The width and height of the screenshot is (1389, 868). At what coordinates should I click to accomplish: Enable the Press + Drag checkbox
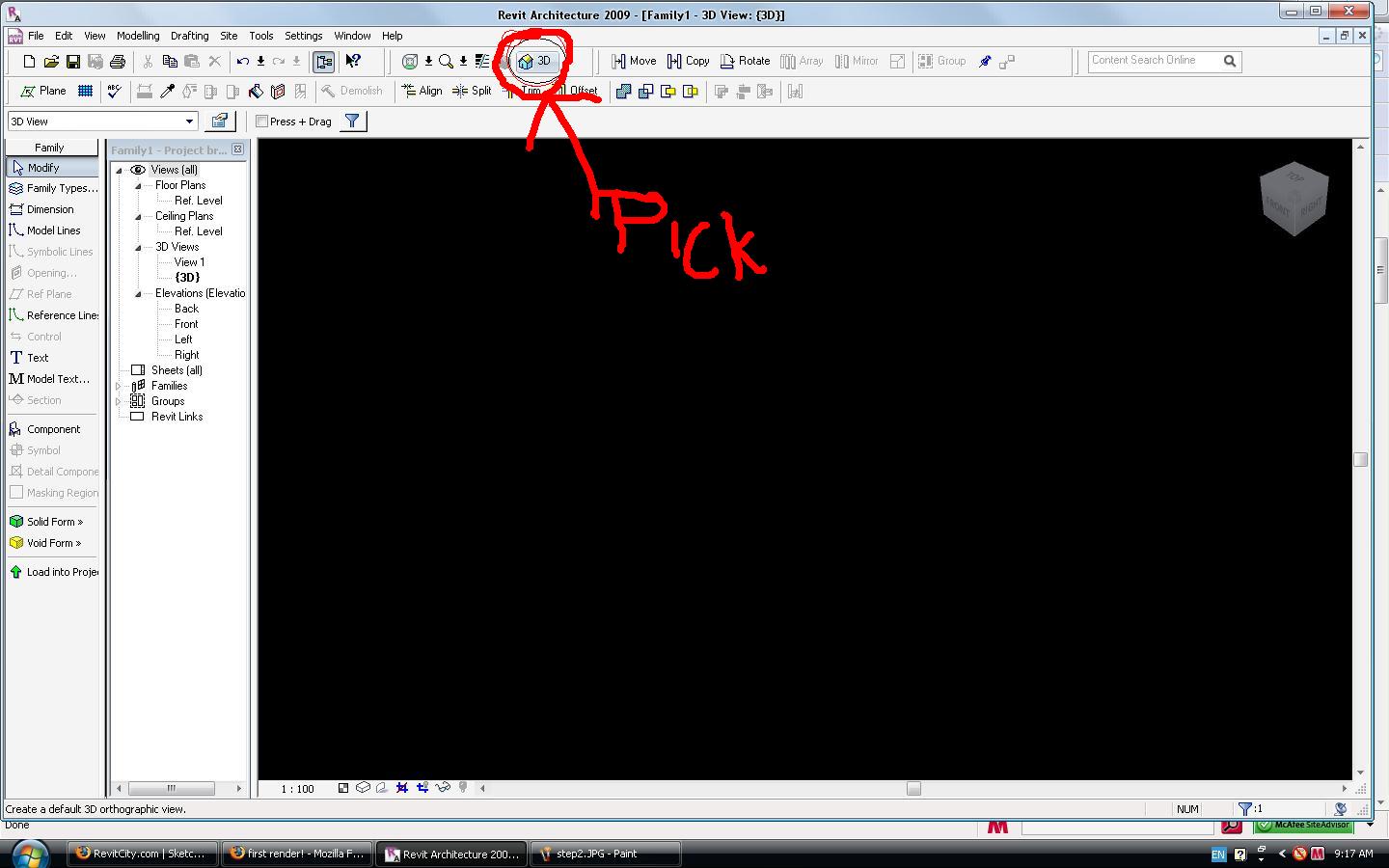click(x=261, y=122)
